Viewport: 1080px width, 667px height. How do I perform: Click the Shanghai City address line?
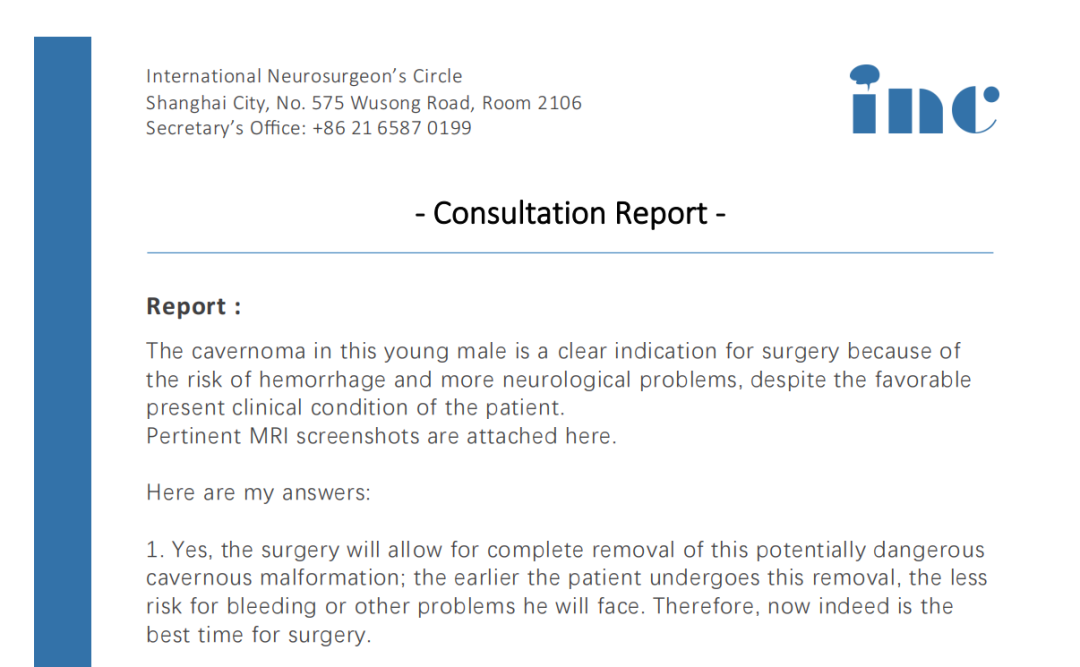coord(363,102)
